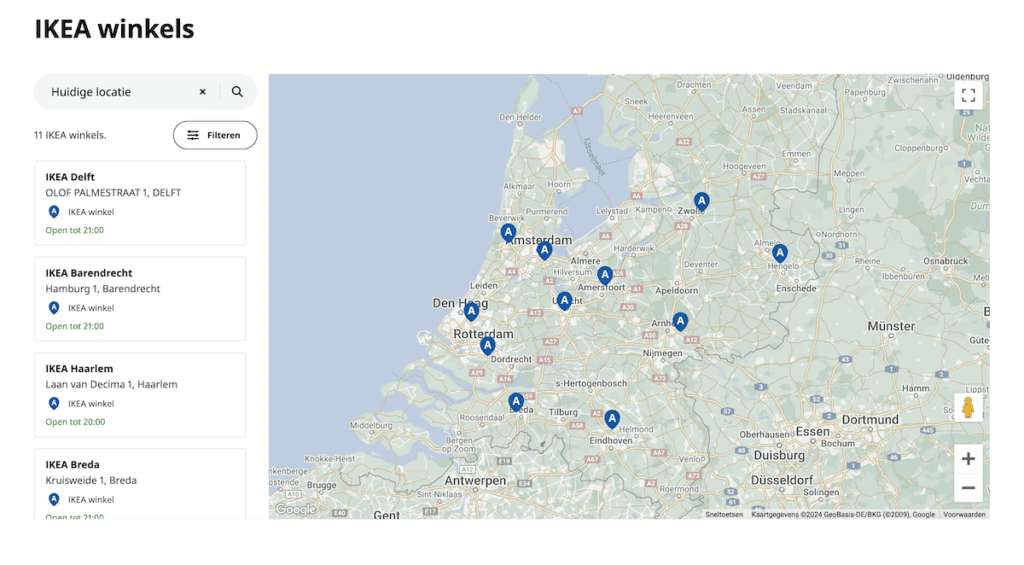This screenshot has height=565, width=1024.
Task: Zoom in the map with plus button
Action: (x=968, y=459)
